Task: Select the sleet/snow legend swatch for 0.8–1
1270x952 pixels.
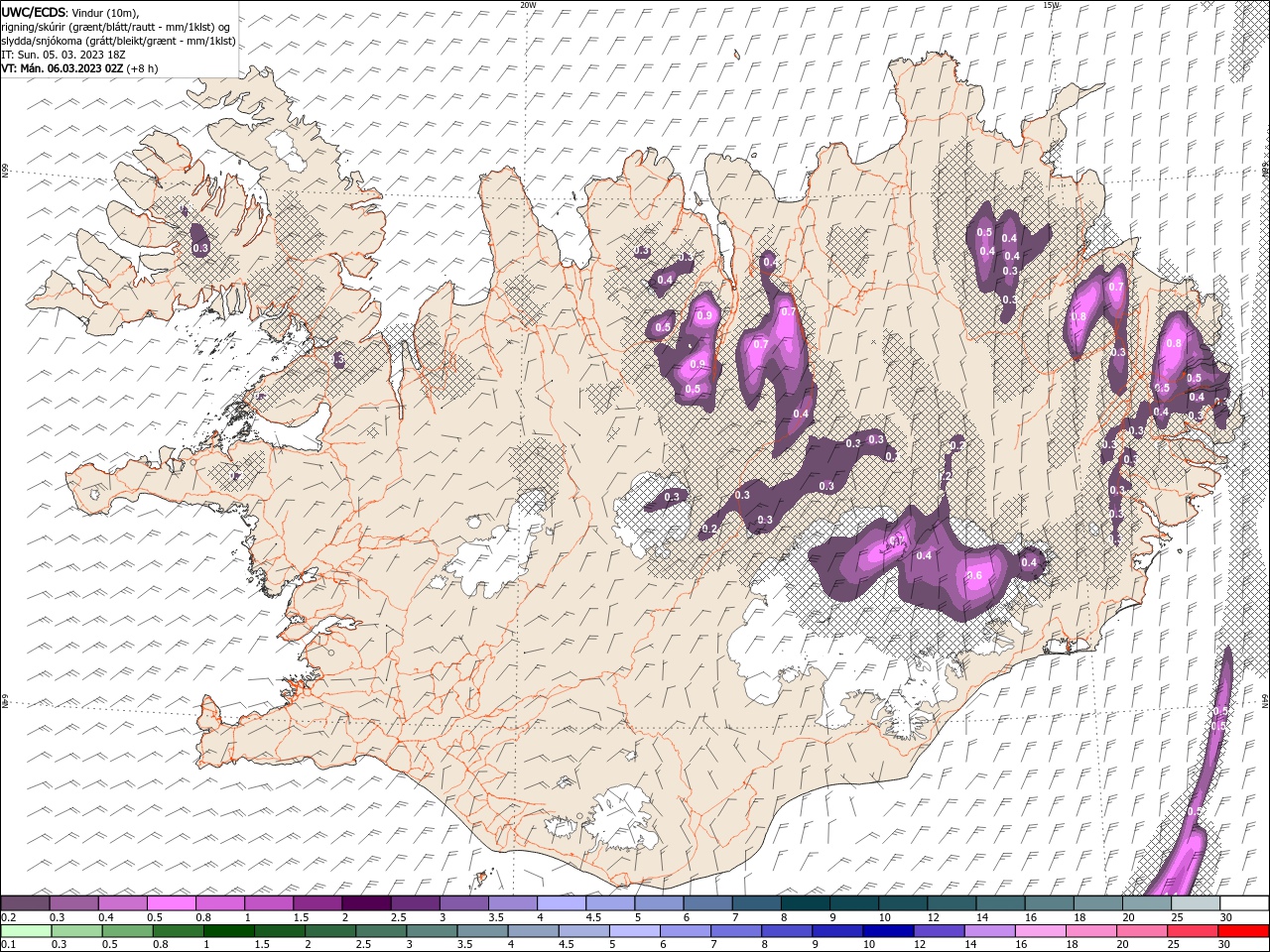Action: tap(220, 902)
